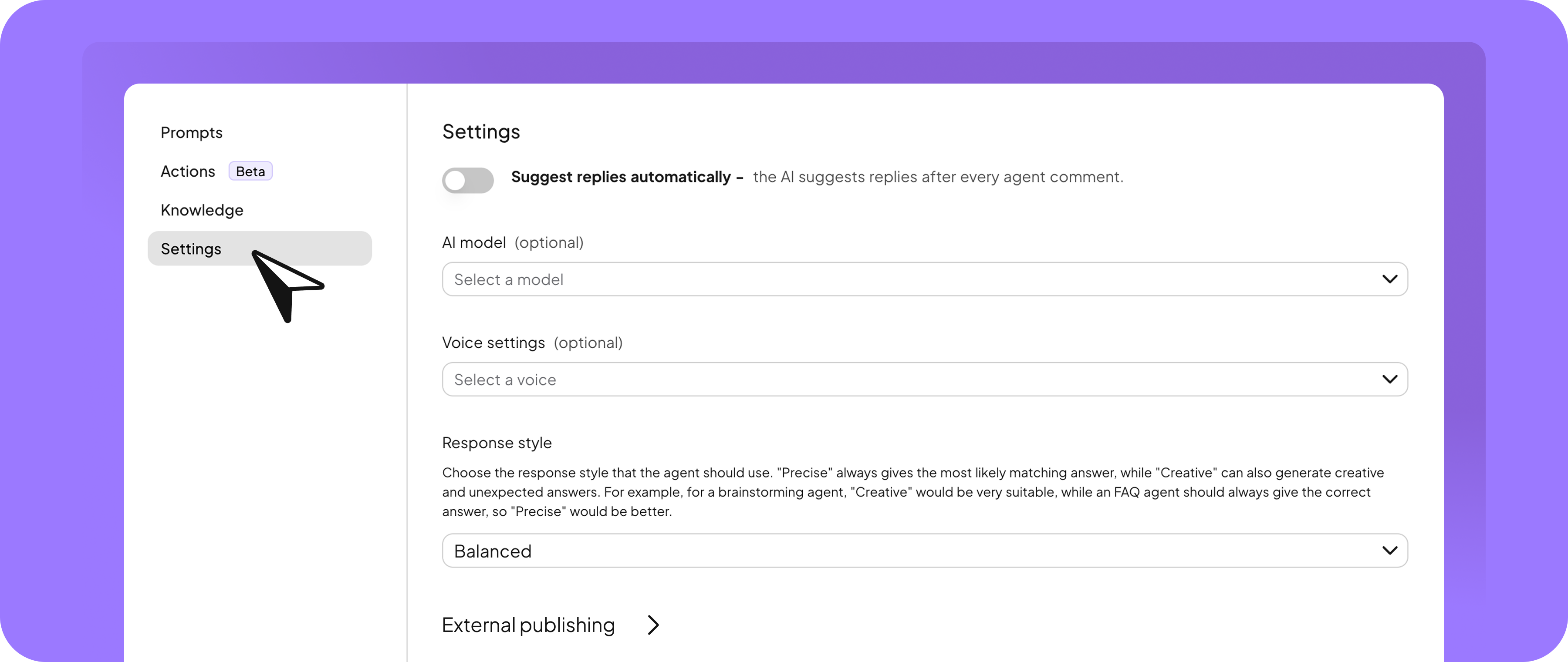Click the Beta badge beside Actions
The width and height of the screenshot is (1568, 662).
pyautogui.click(x=250, y=171)
